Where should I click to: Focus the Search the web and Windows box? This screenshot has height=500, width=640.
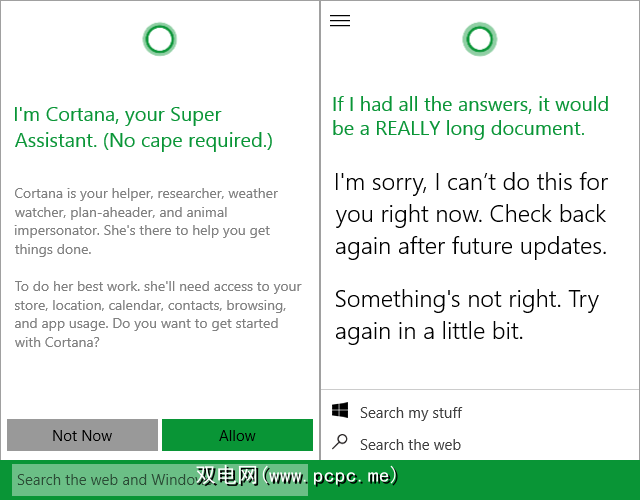[x=100, y=480]
